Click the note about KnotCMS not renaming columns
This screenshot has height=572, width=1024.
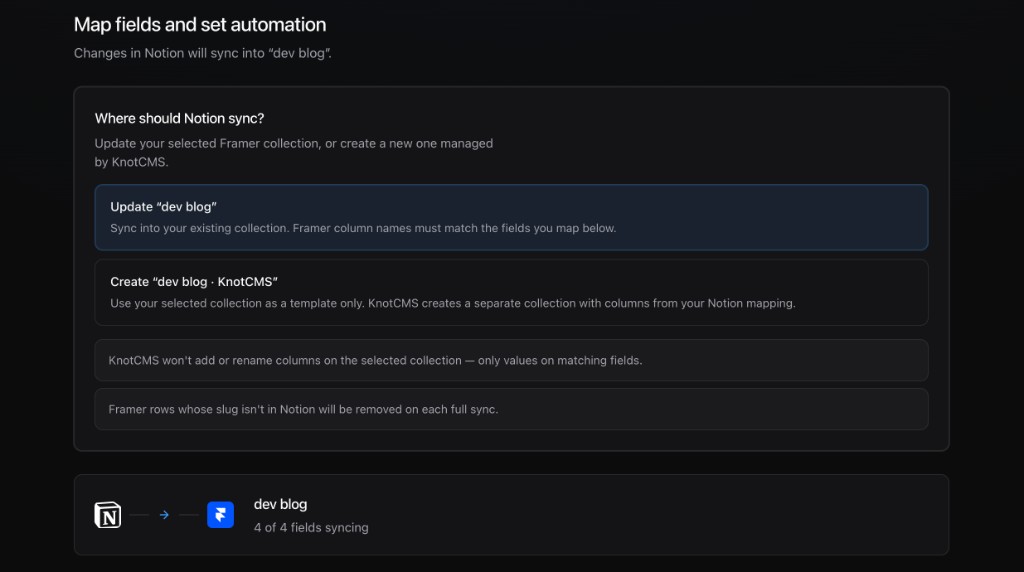[511, 360]
